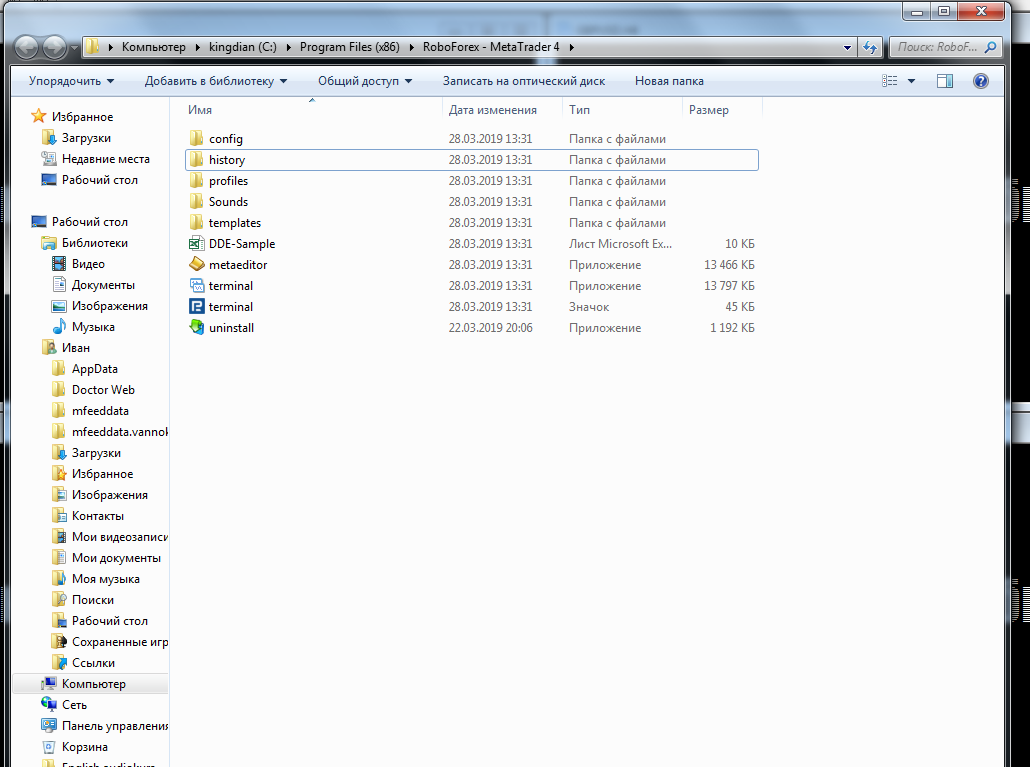Click Компьютер breadcrumb segment
1030x767 pixels.
pos(154,47)
